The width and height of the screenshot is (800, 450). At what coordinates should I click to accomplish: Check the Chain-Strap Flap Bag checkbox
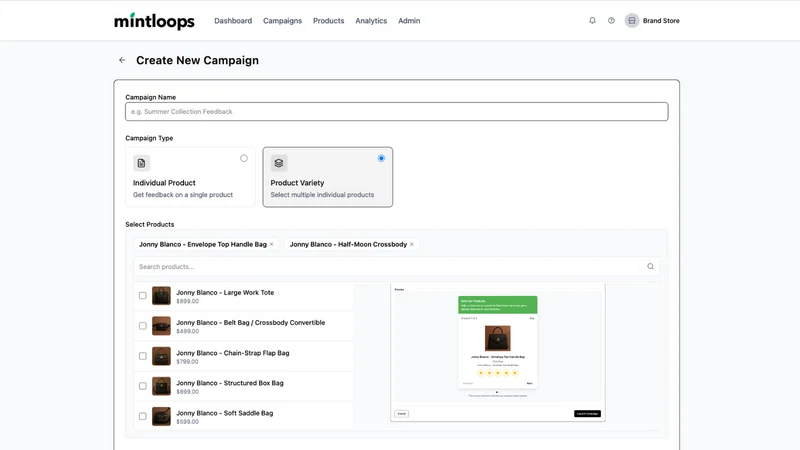pos(143,356)
